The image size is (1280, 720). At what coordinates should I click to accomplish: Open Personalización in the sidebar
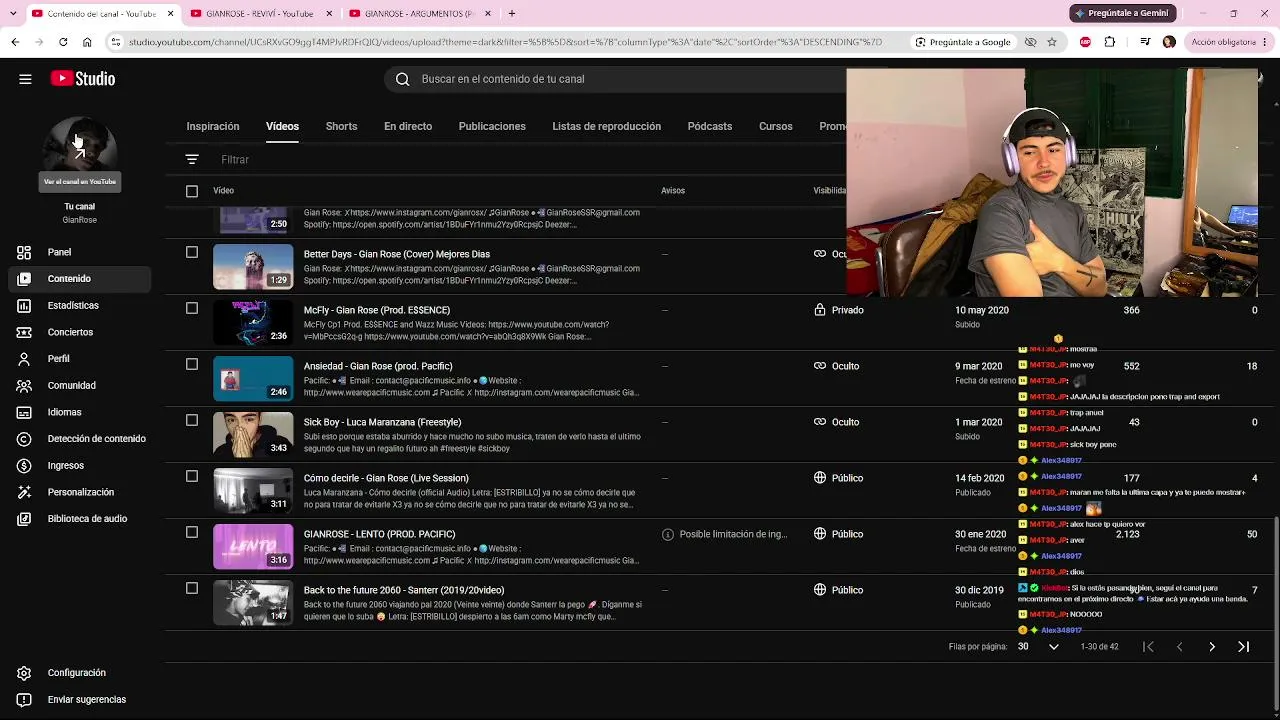[81, 492]
